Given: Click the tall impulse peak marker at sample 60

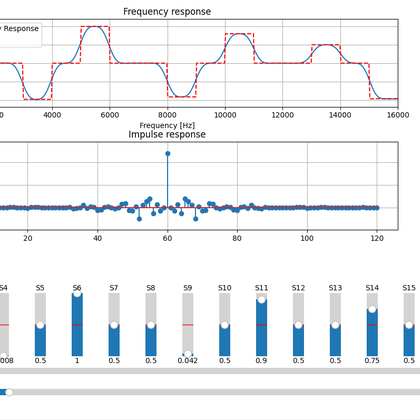Looking at the screenshot, I should 168,154.
